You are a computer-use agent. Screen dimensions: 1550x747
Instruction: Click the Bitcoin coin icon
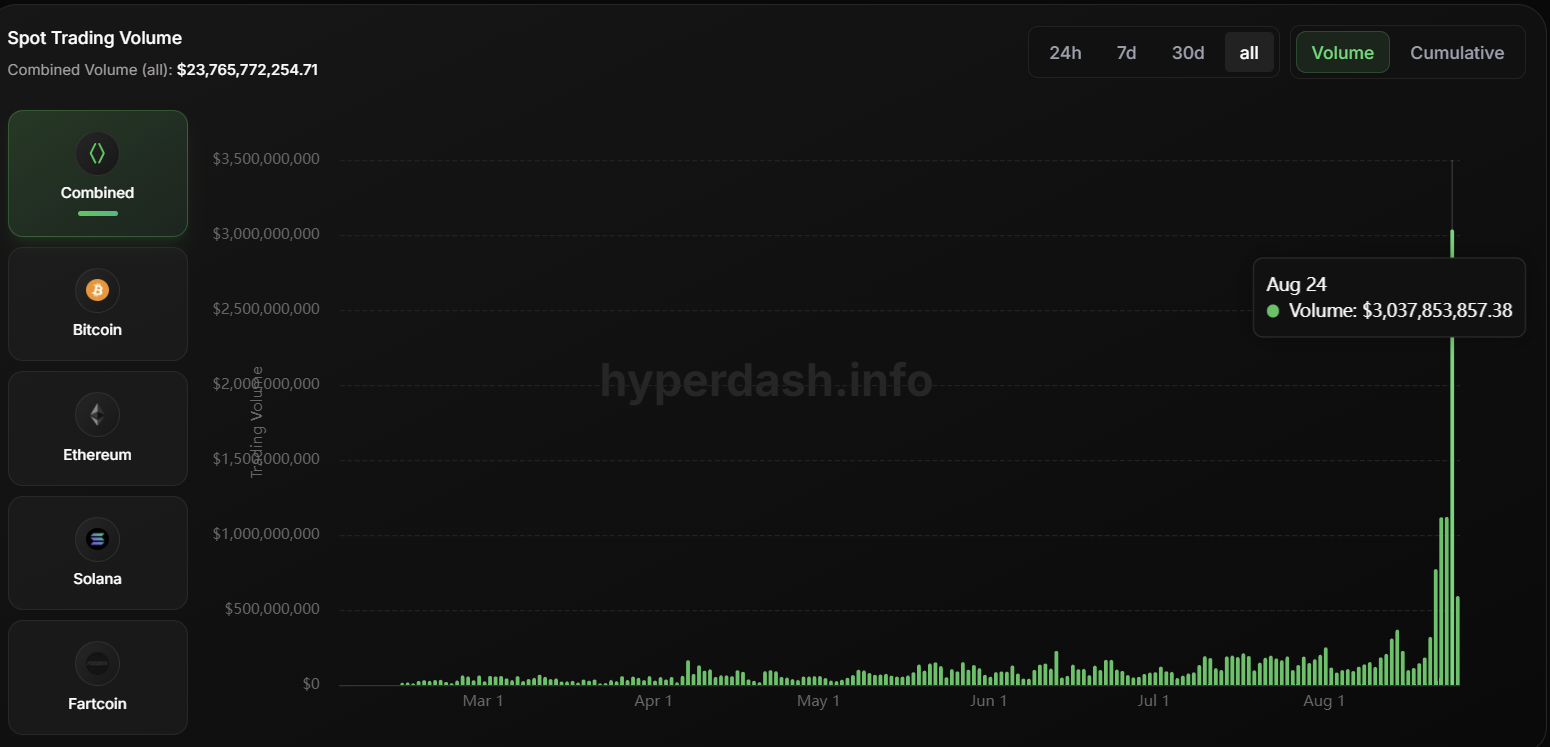pyautogui.click(x=97, y=289)
